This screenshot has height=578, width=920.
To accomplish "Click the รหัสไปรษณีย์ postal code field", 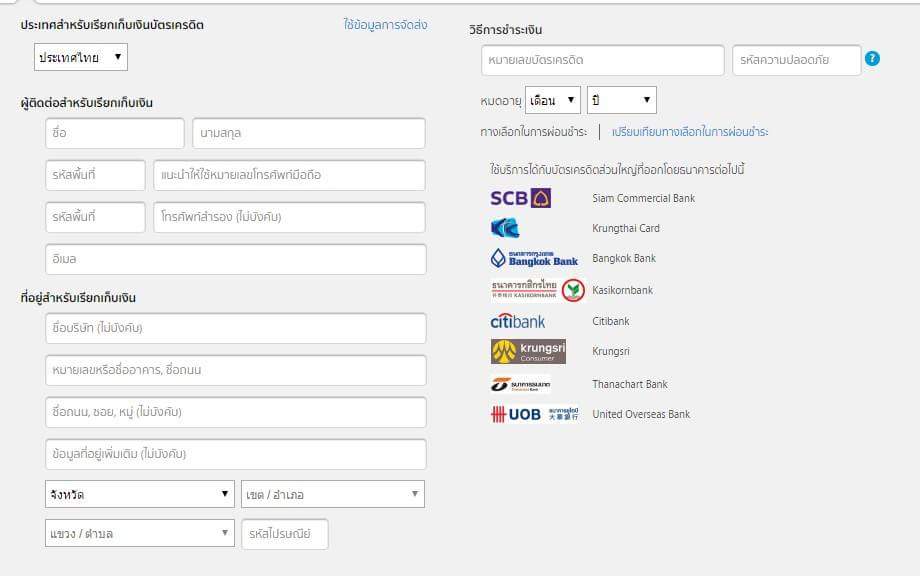I will pos(285,534).
